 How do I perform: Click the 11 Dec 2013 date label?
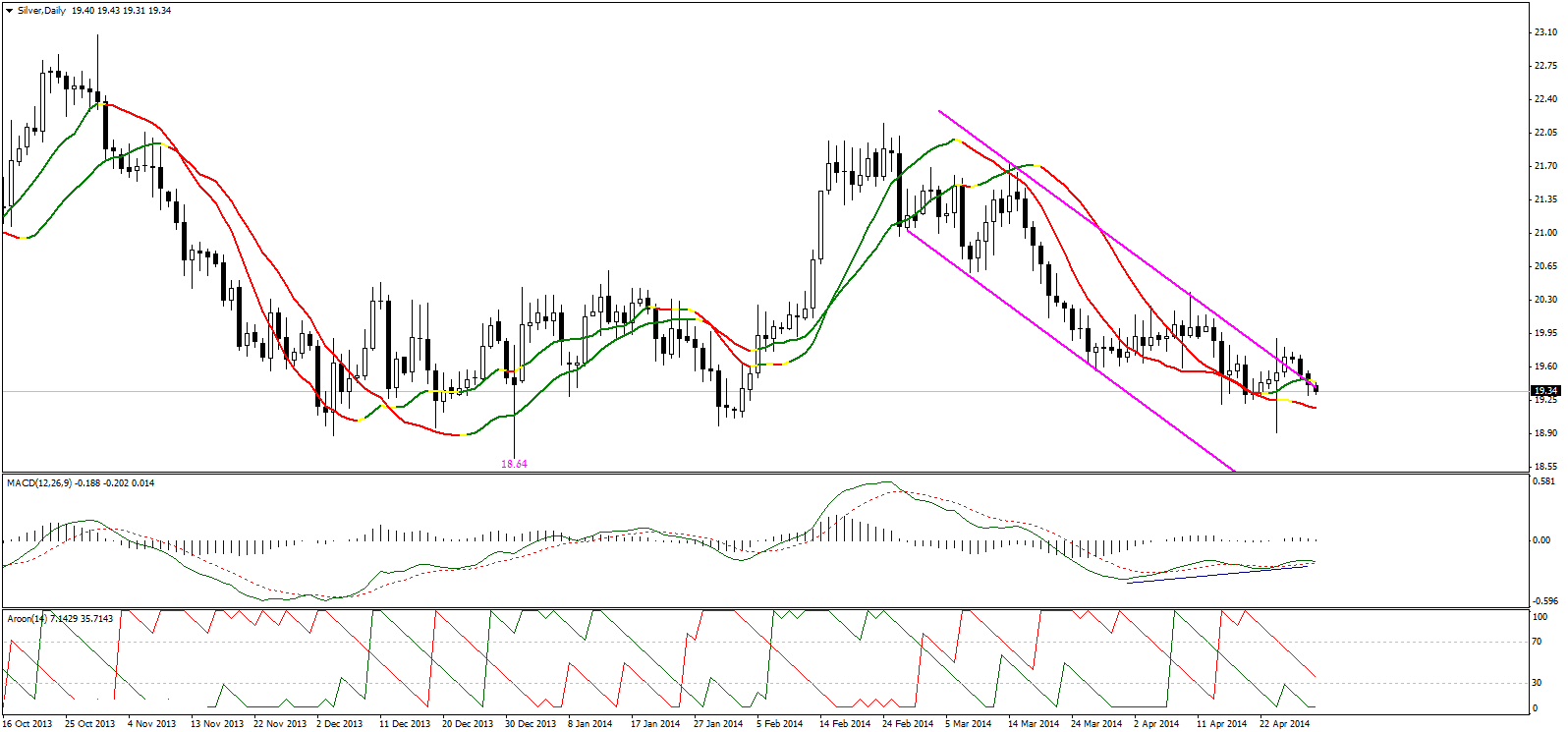(405, 724)
